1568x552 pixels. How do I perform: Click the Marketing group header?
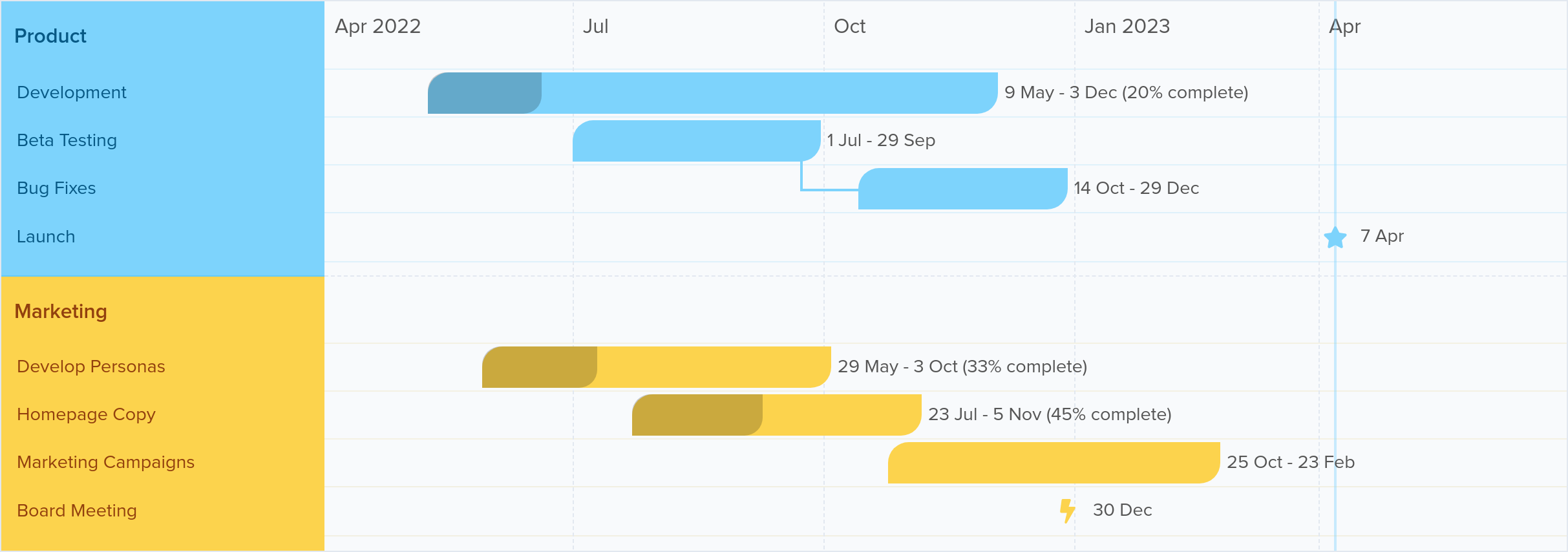coord(61,312)
